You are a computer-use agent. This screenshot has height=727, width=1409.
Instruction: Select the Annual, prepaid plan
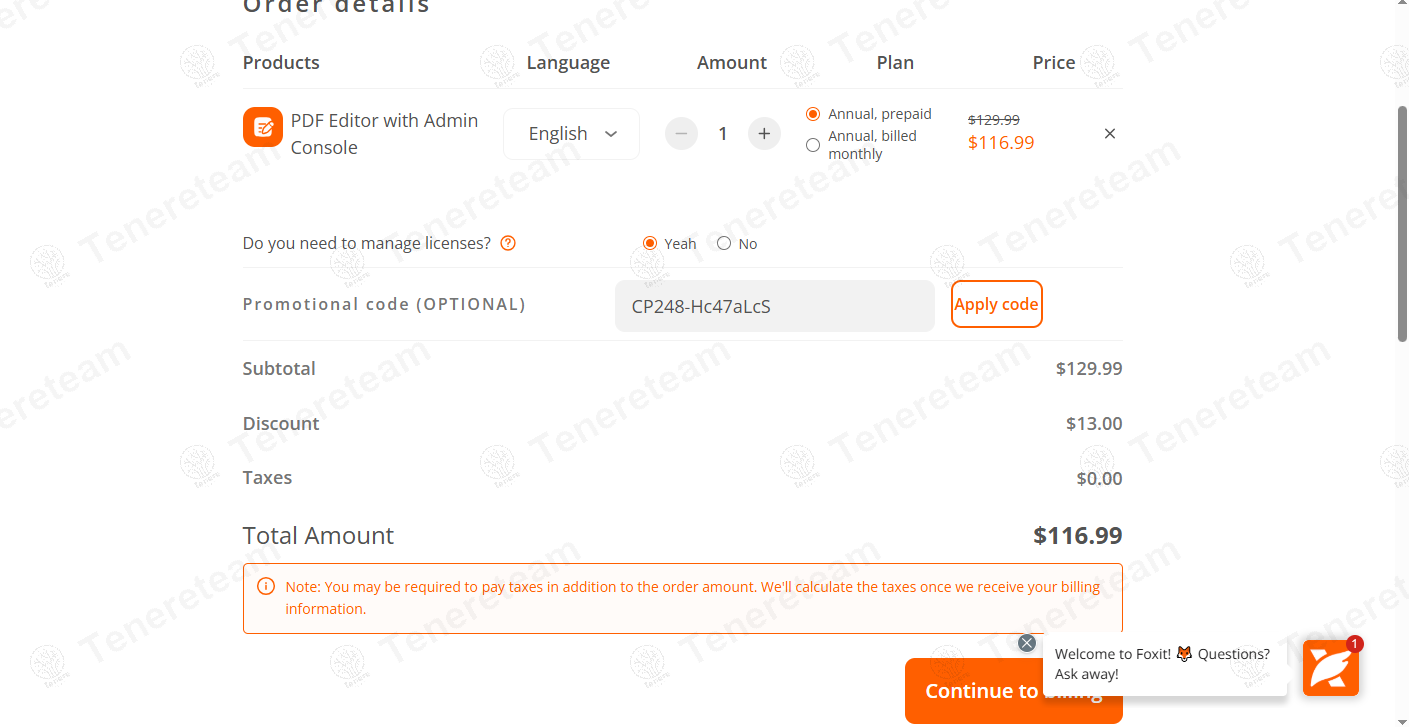tap(812, 114)
